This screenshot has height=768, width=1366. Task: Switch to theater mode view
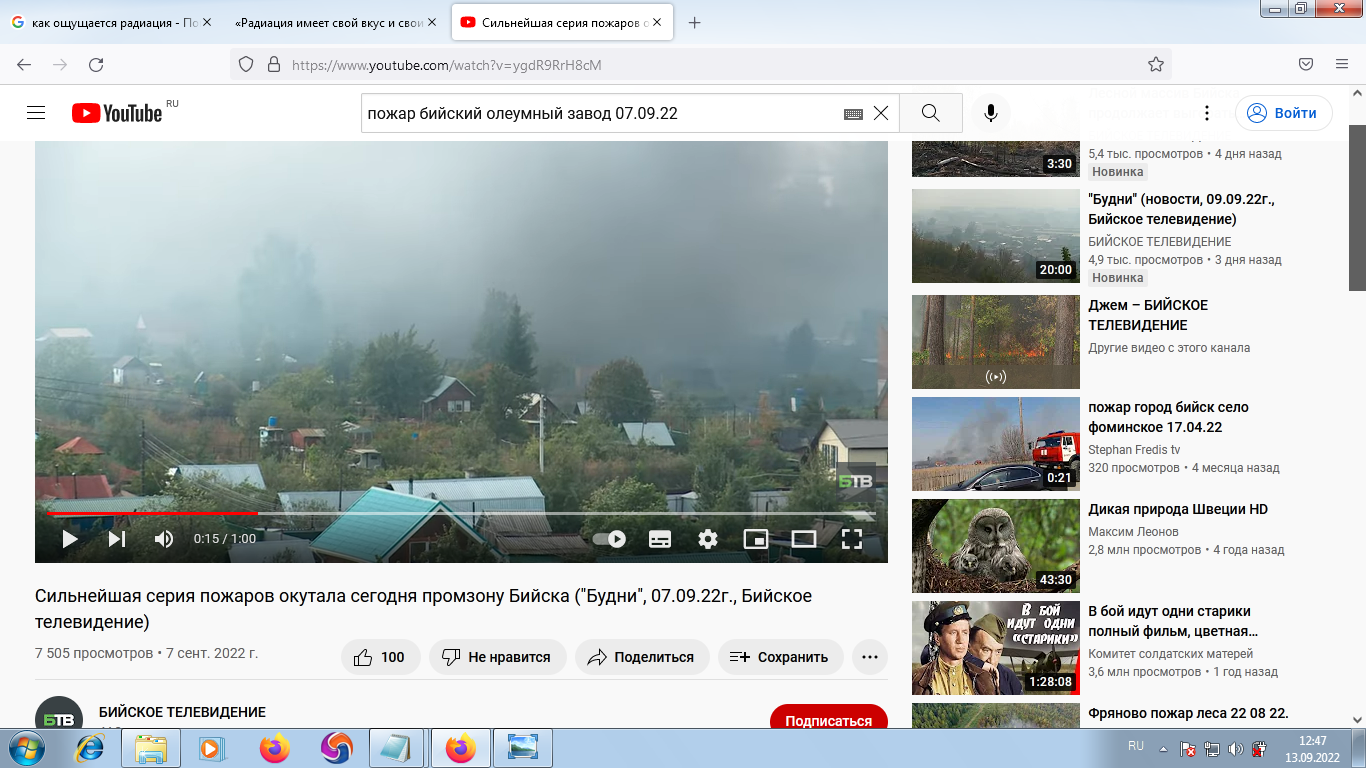804,539
